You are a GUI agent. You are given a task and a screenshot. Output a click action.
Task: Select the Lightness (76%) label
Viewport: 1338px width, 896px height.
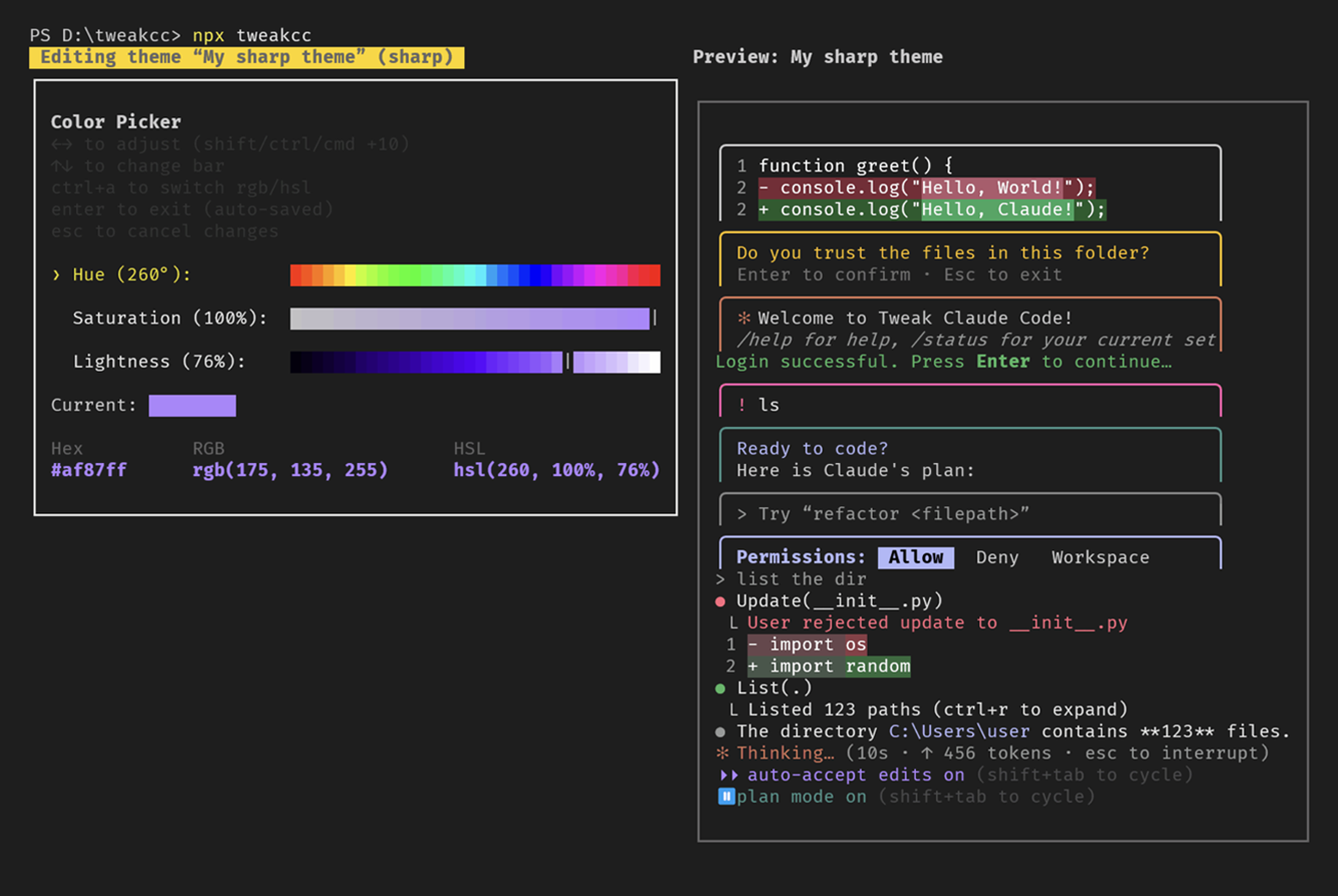(159, 361)
